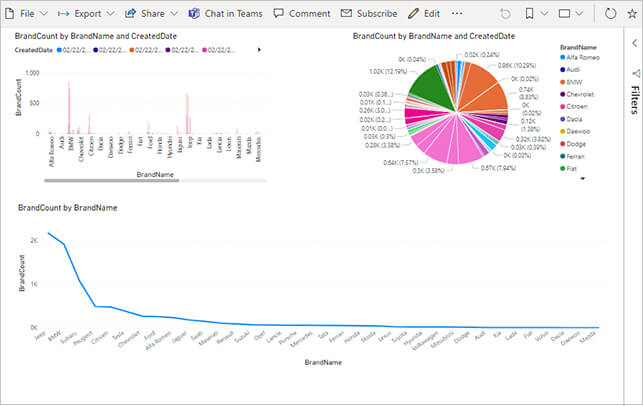Screen dimensions: 643x406
Task: Expand the File dropdown chevron
Action: [x=43, y=14]
